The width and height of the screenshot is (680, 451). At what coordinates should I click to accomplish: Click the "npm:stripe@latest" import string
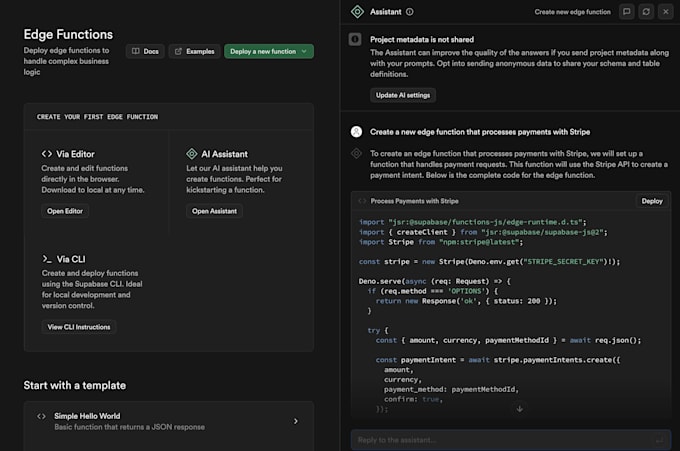(x=479, y=242)
